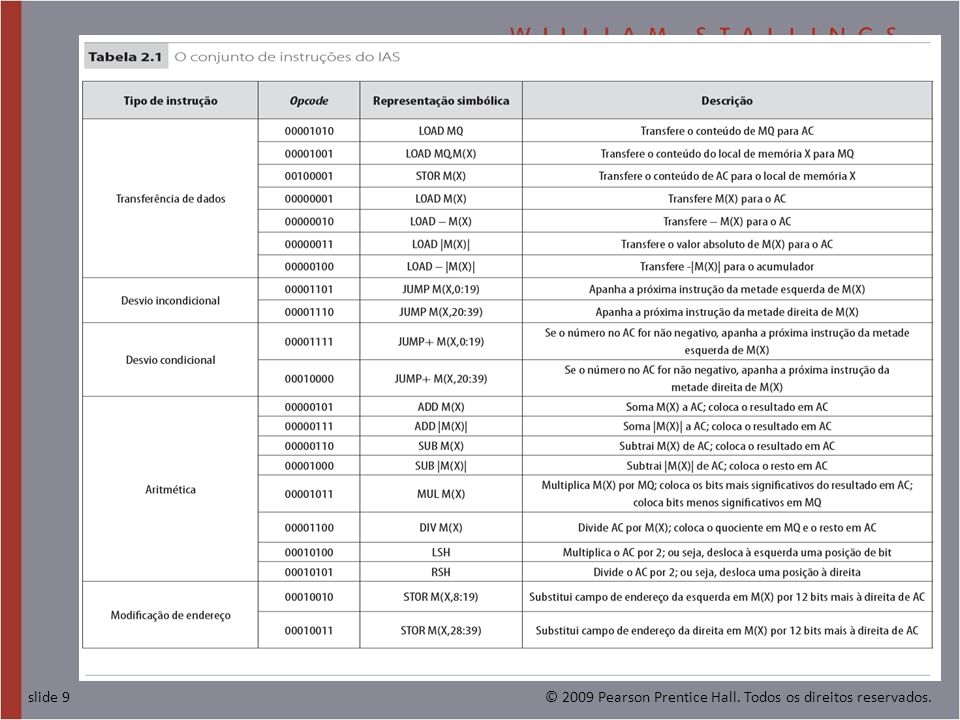Click 'Apanha a próxima instrução da metade direita de M(X)'

727,312
